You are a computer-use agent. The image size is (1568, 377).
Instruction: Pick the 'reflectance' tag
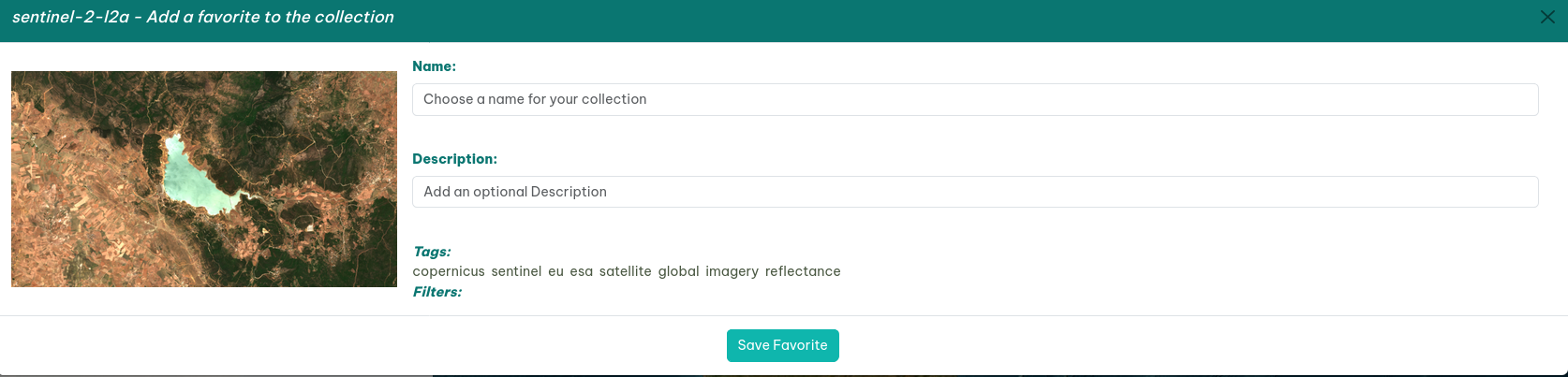[x=803, y=271]
